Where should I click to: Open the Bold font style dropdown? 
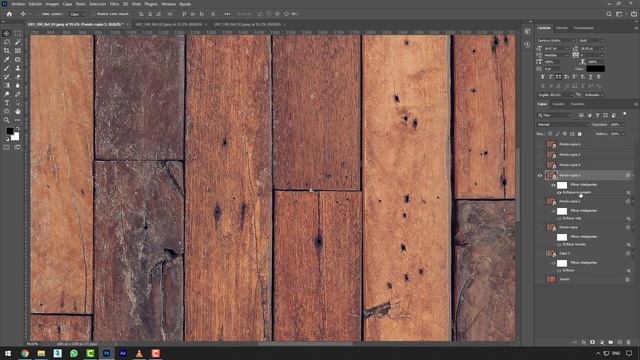[591, 40]
